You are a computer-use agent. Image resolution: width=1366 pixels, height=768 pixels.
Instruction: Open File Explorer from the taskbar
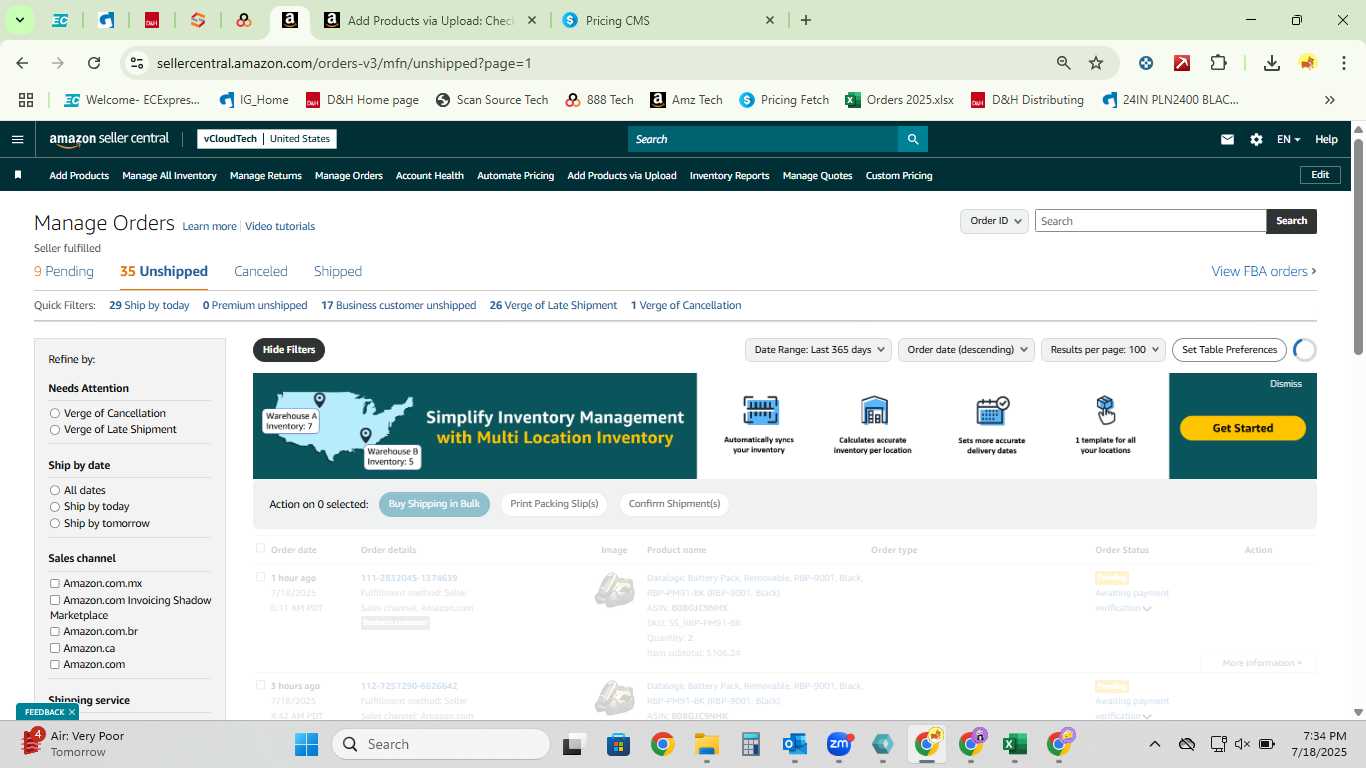707,744
